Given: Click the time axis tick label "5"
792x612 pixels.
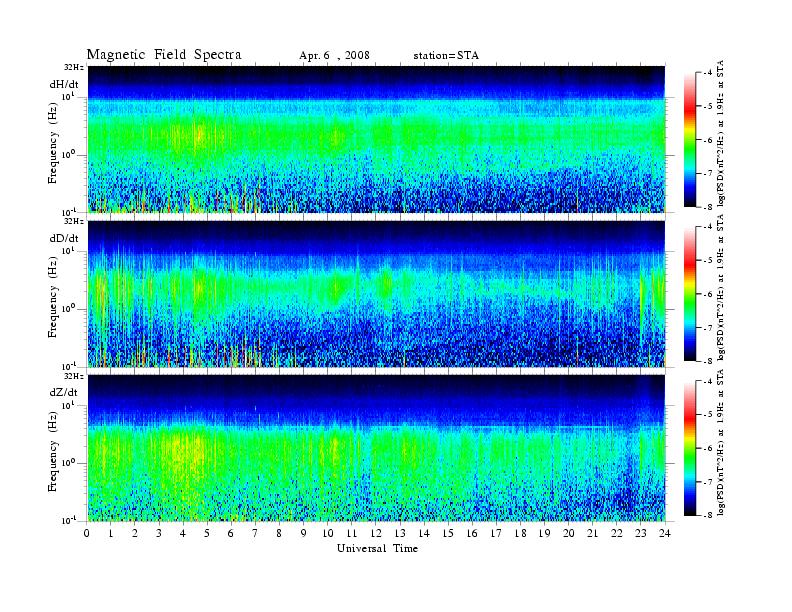Looking at the screenshot, I should (x=208, y=533).
